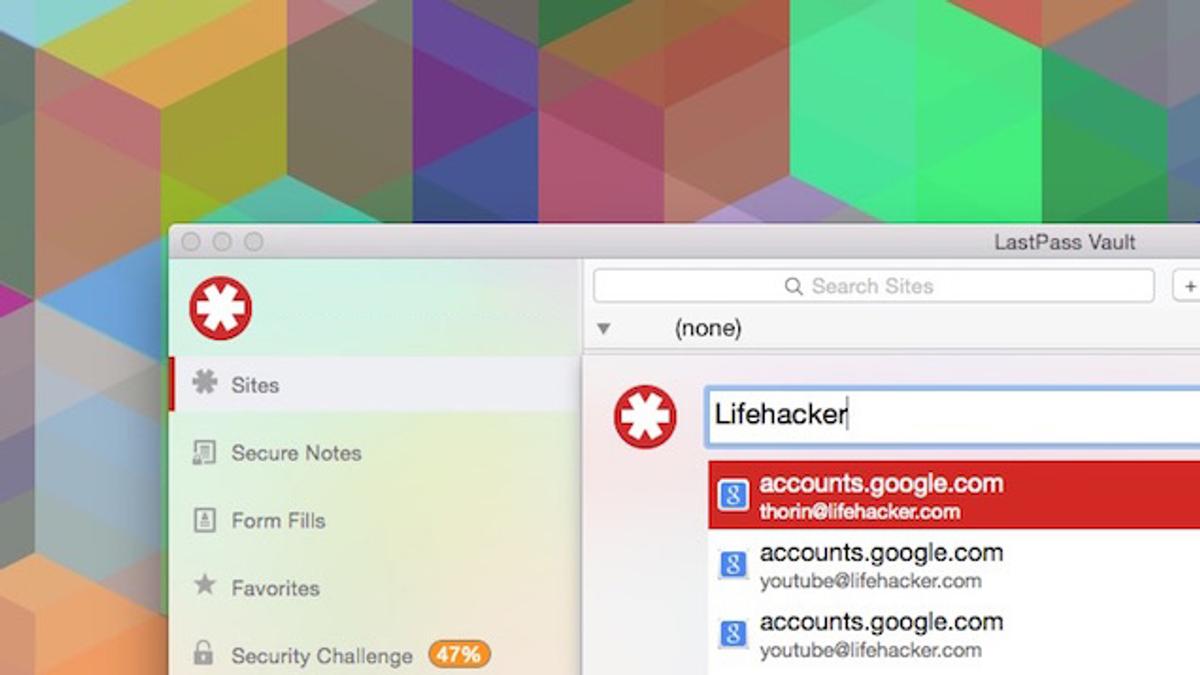
Task: Open the Sites section
Action: (375, 384)
